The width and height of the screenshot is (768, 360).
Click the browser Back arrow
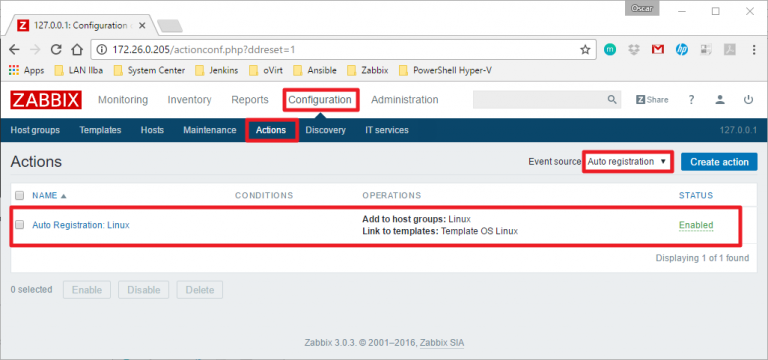click(14, 49)
